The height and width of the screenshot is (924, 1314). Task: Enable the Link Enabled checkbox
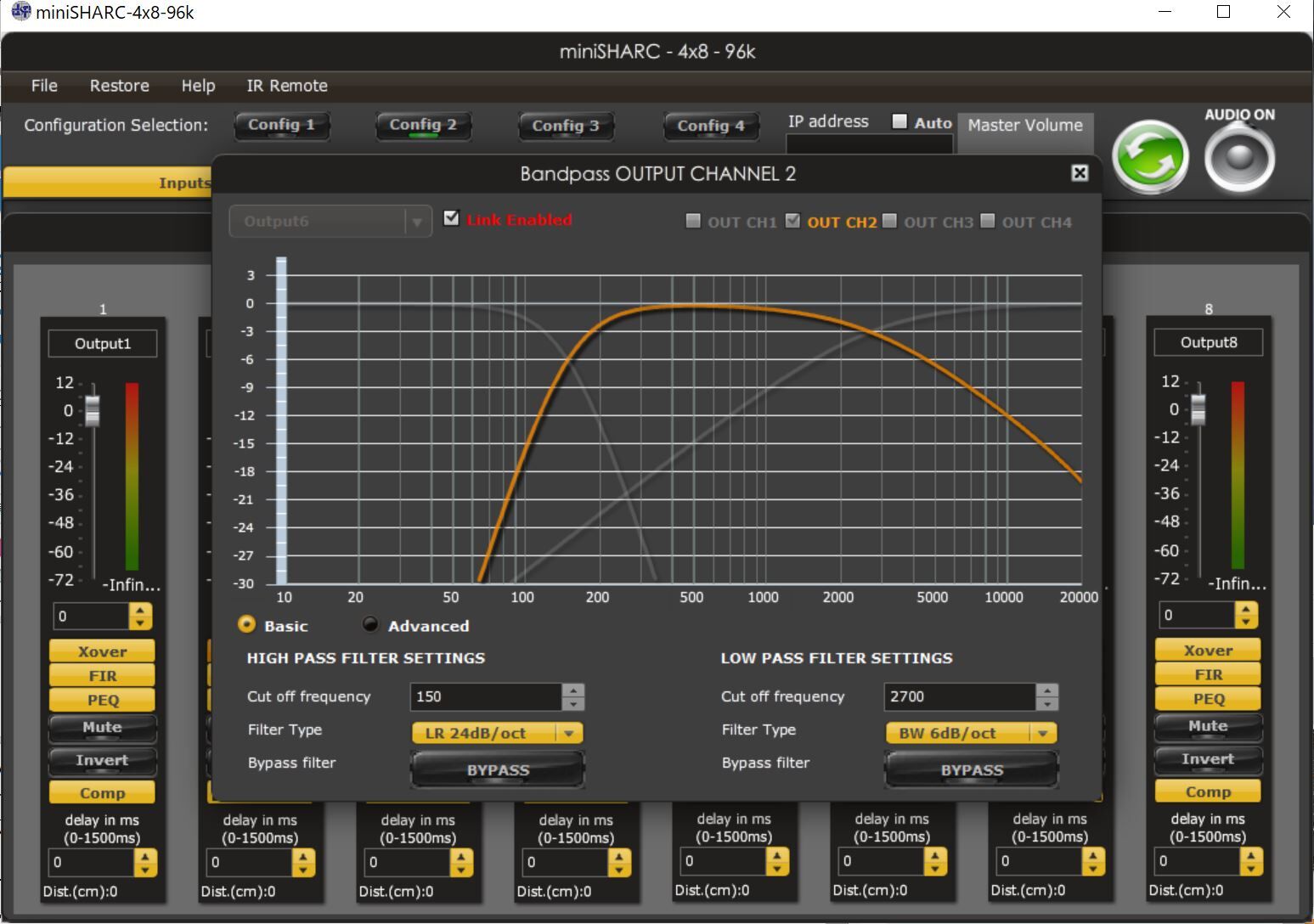(x=451, y=218)
